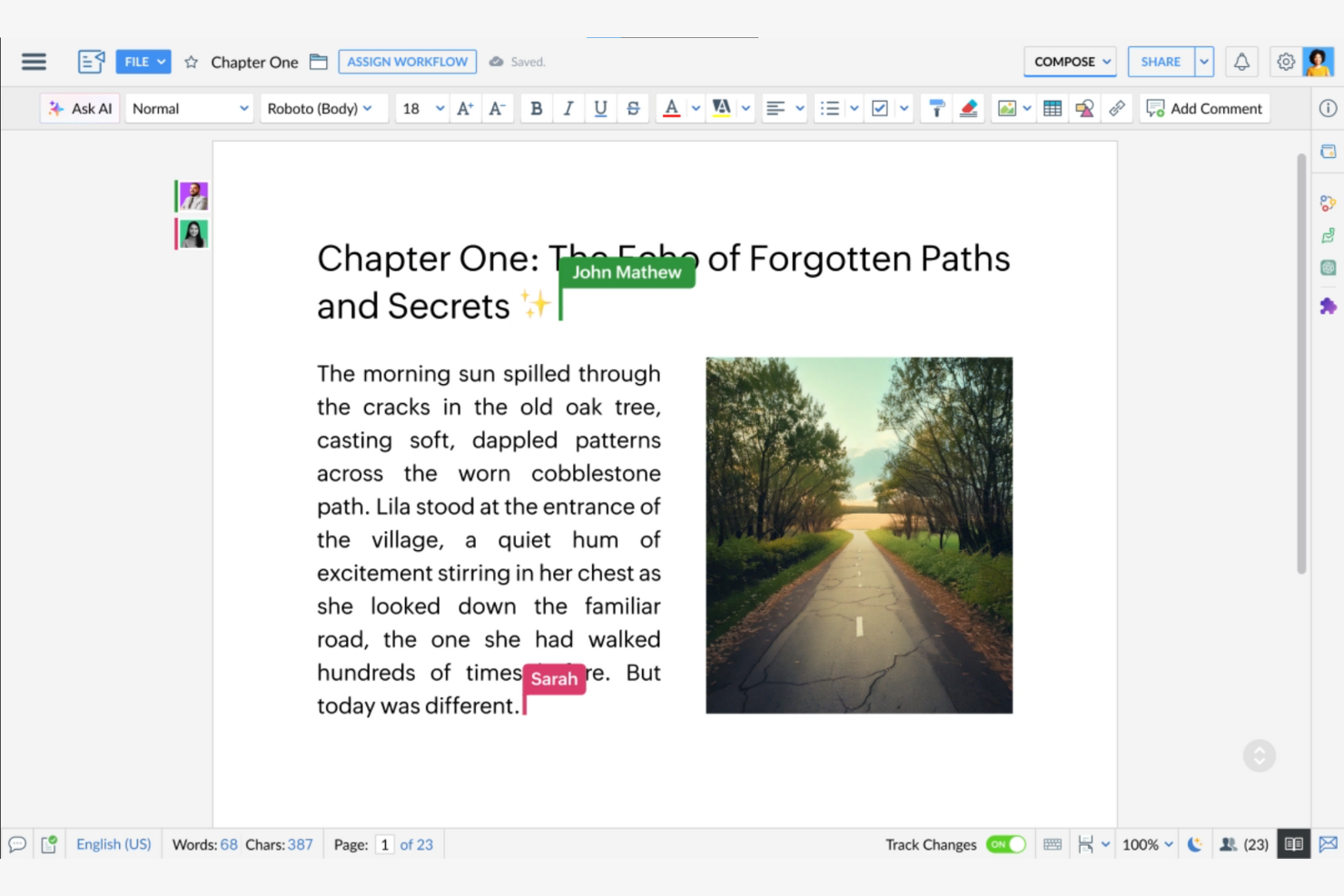Click the night mode moon icon in status bar
The image size is (1344, 896).
[x=1195, y=843]
